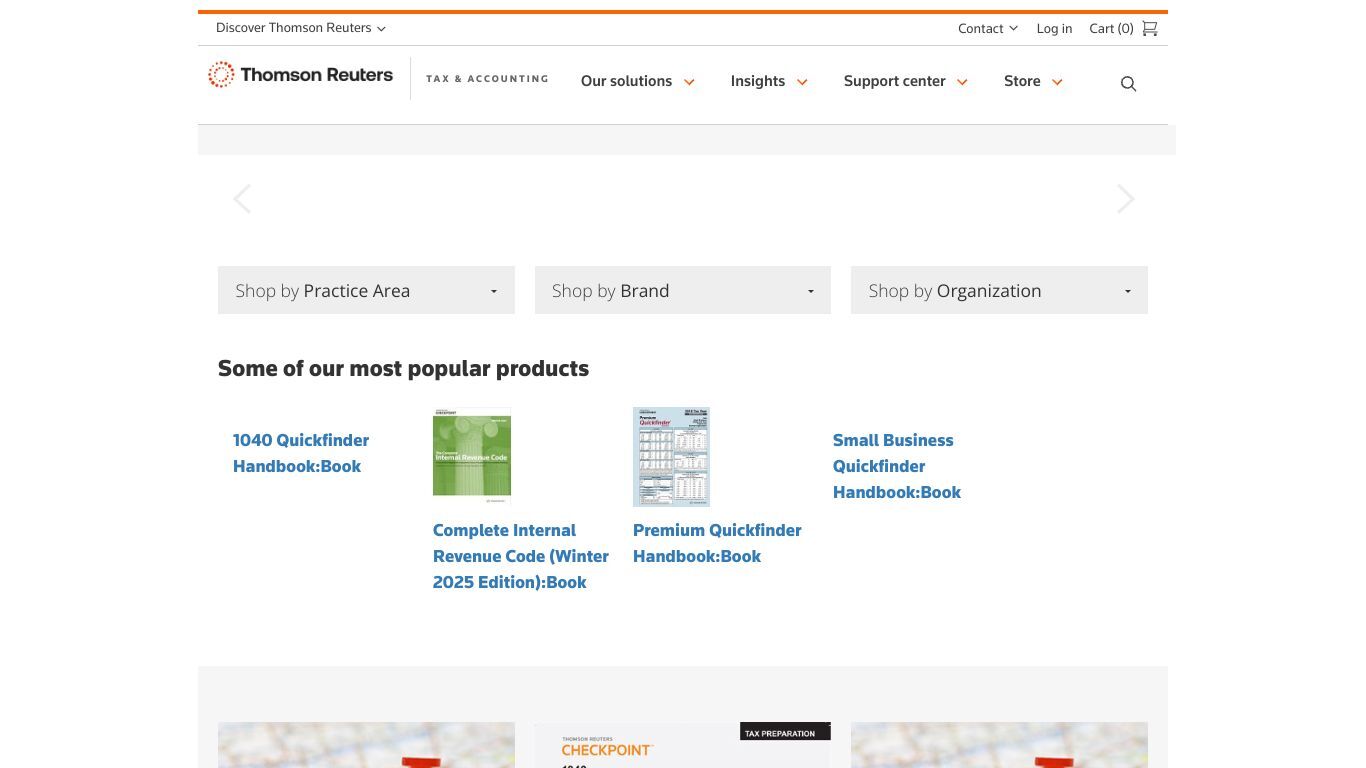Click the Tax & Accounting label
Viewport: 1366px width, 768px height.
click(487, 78)
